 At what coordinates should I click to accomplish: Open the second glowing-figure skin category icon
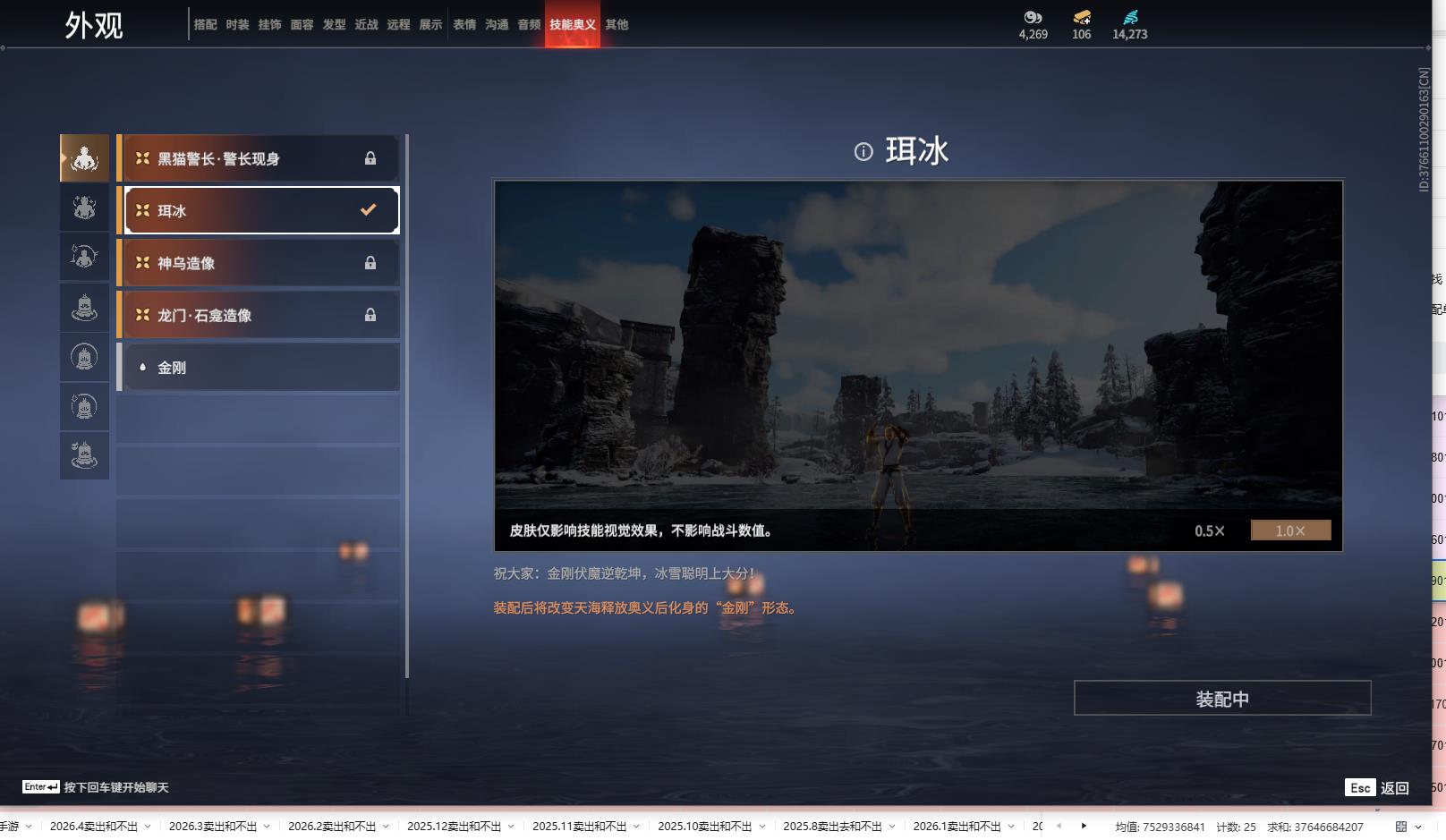pyautogui.click(x=84, y=207)
